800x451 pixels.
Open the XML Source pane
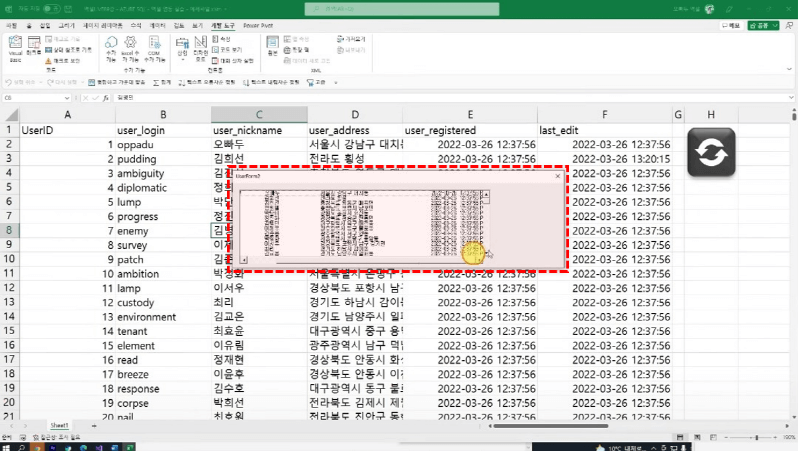(x=272, y=46)
